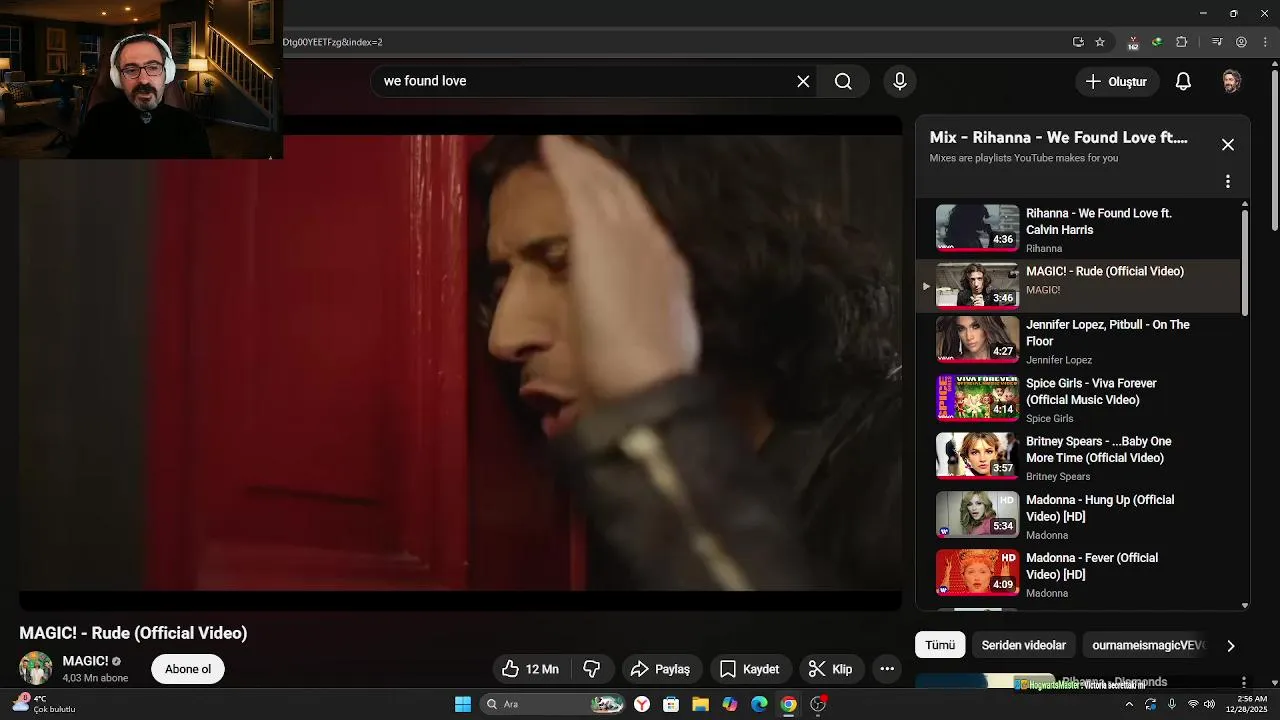Select the ournameismagicVEVO chip
This screenshot has width=1280, height=720.
[x=1148, y=645]
